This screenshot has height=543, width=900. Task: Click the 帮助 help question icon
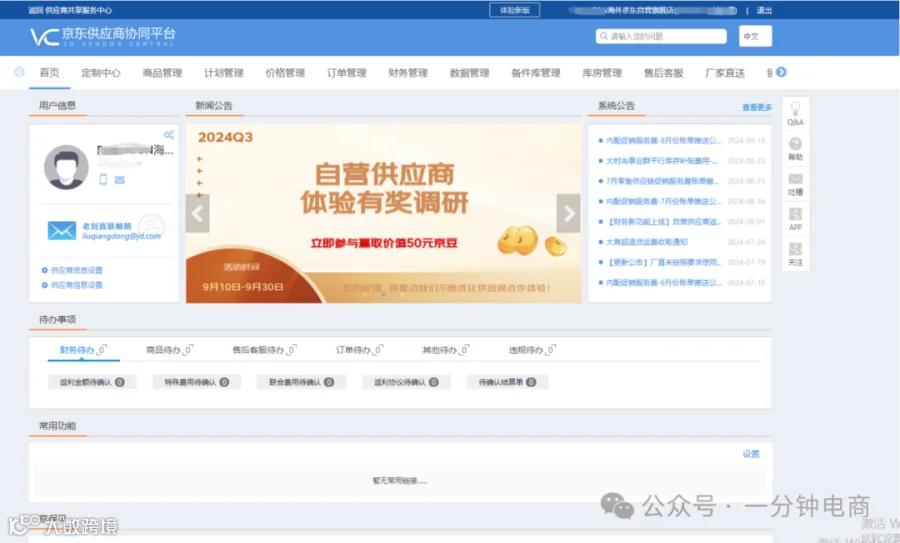796,143
